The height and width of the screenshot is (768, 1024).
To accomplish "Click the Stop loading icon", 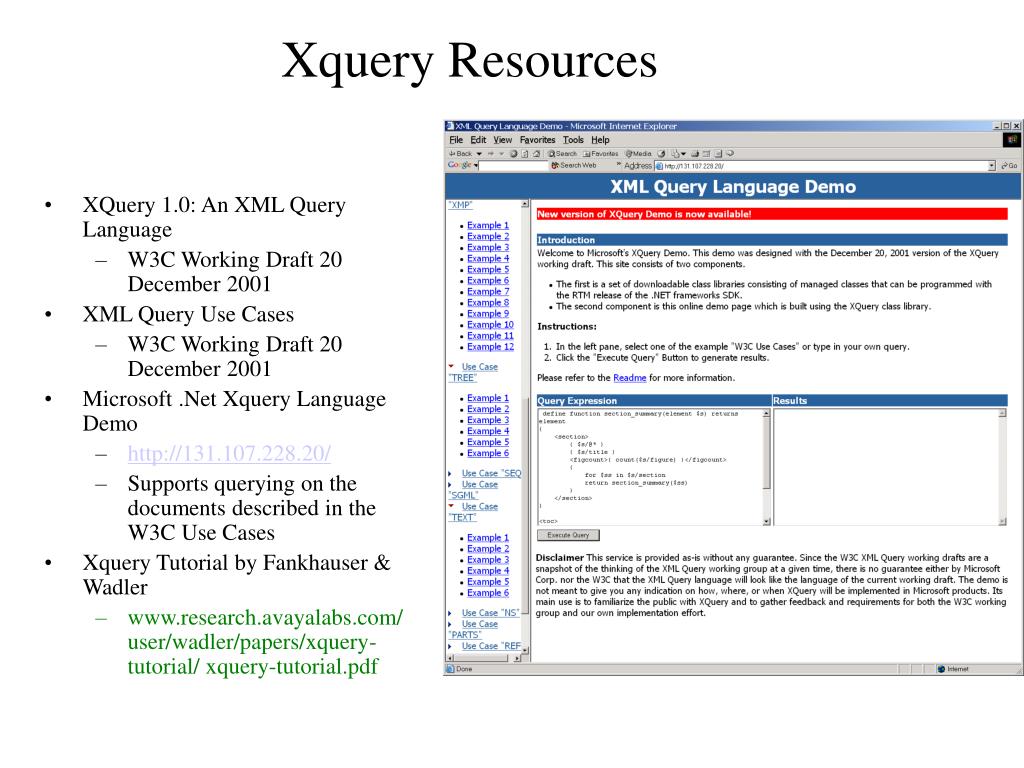I will coord(514,153).
